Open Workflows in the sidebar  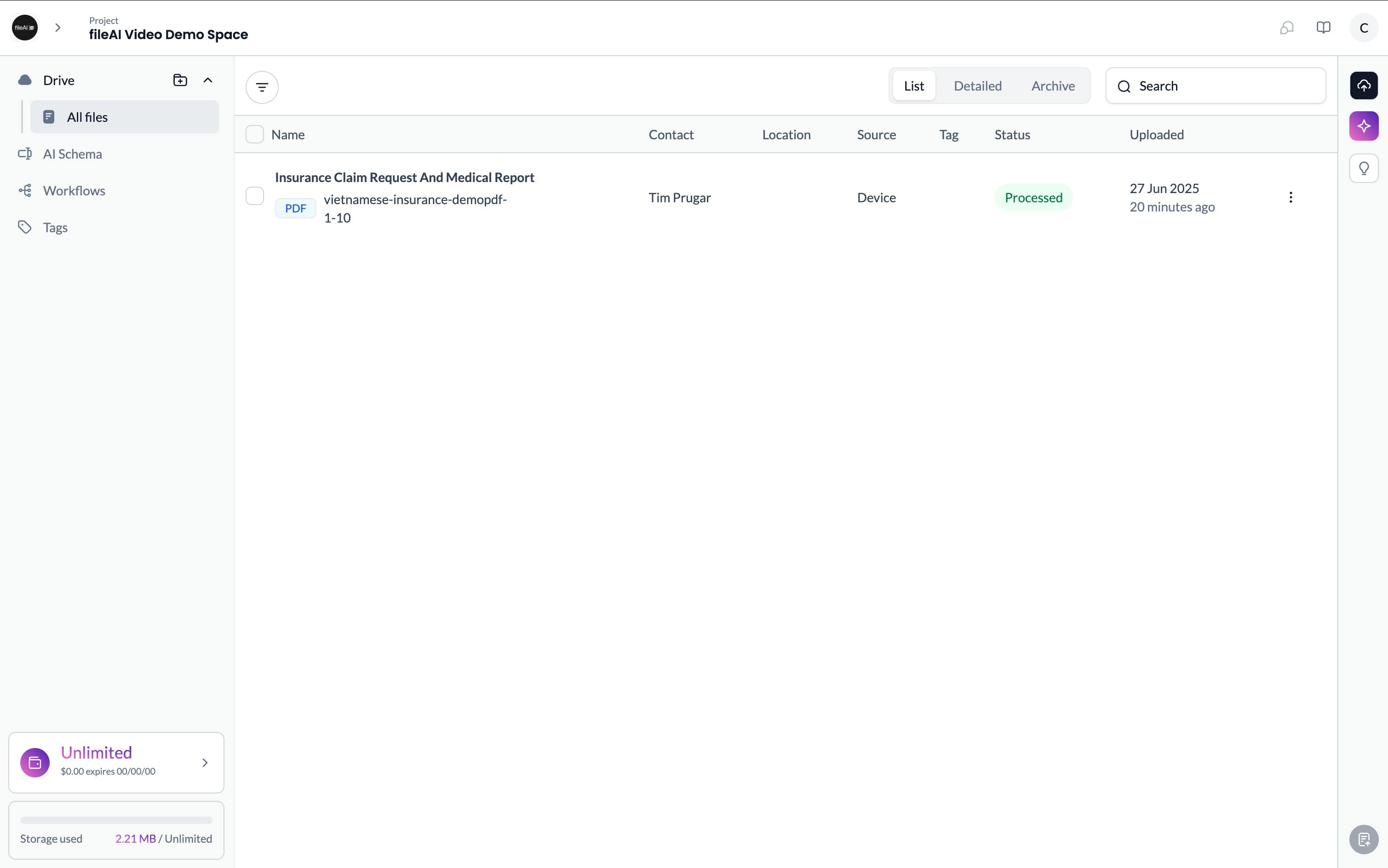(74, 191)
